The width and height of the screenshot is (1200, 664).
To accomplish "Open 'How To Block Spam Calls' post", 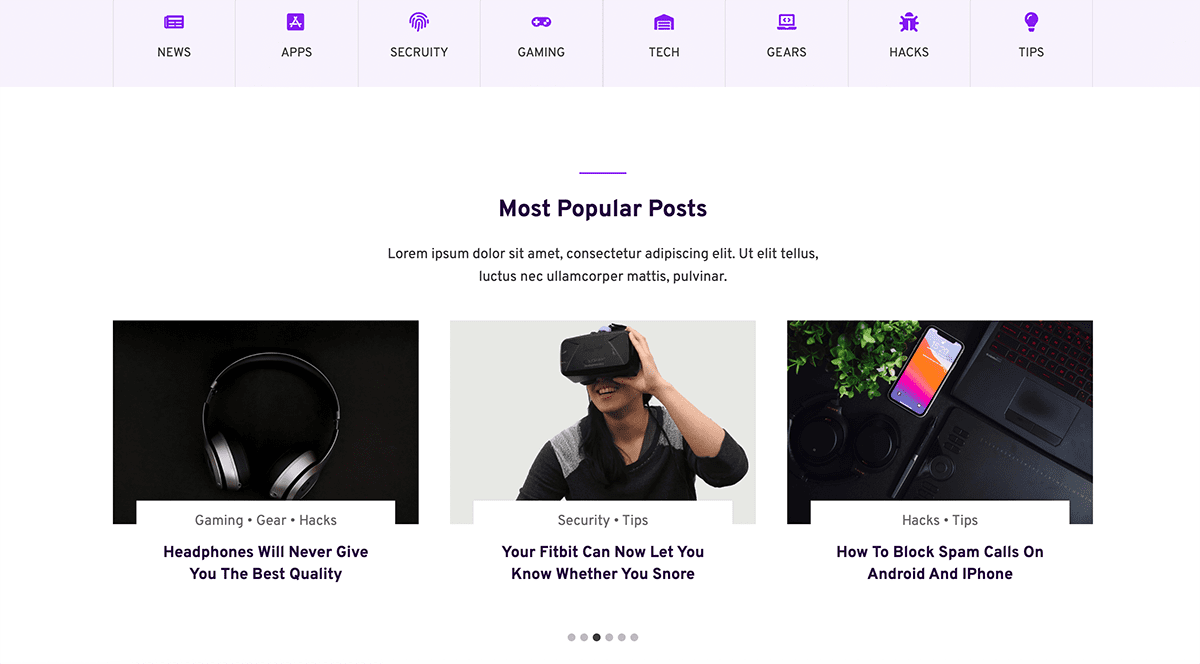I will coord(940,563).
